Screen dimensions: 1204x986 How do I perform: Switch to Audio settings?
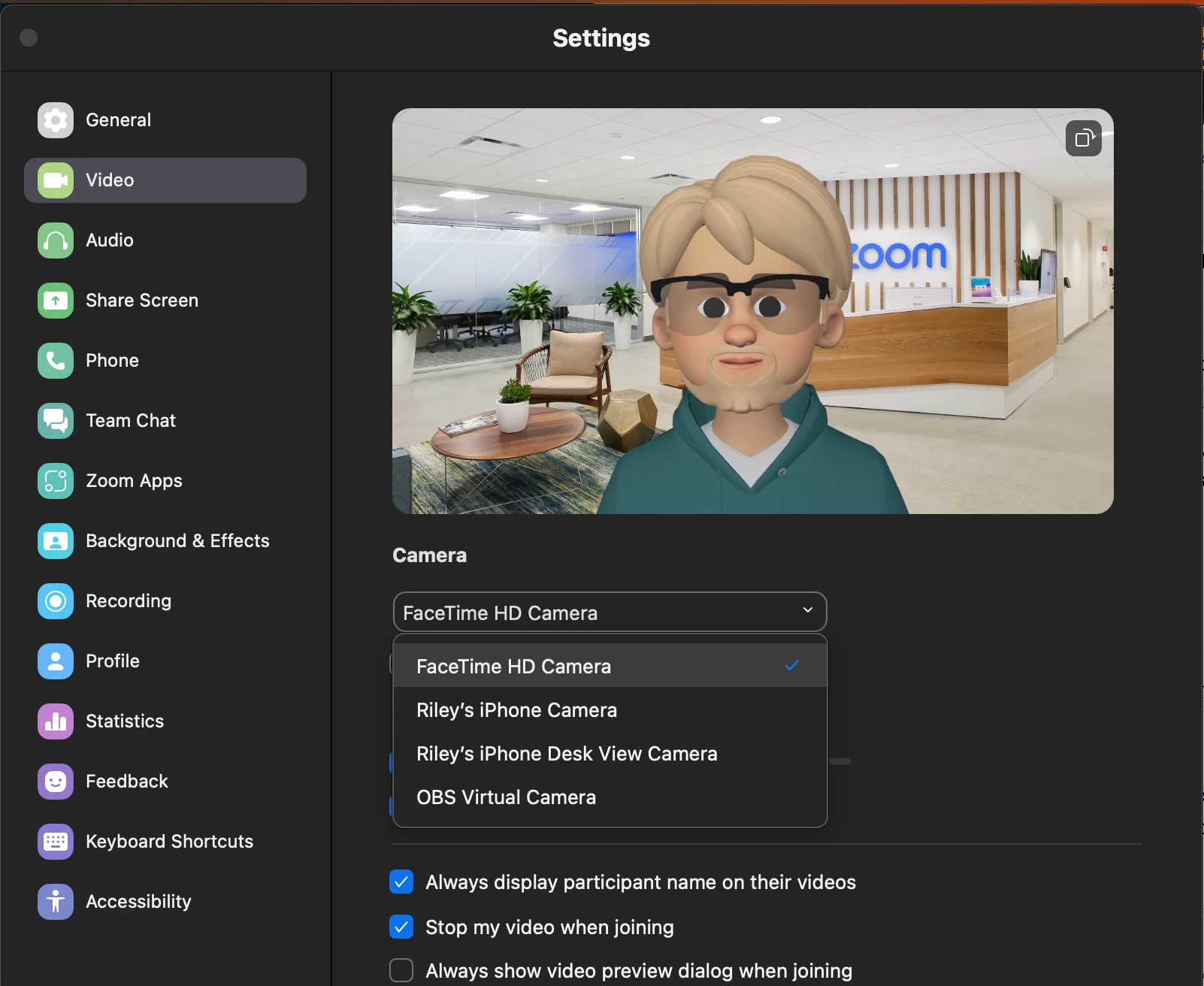point(165,240)
